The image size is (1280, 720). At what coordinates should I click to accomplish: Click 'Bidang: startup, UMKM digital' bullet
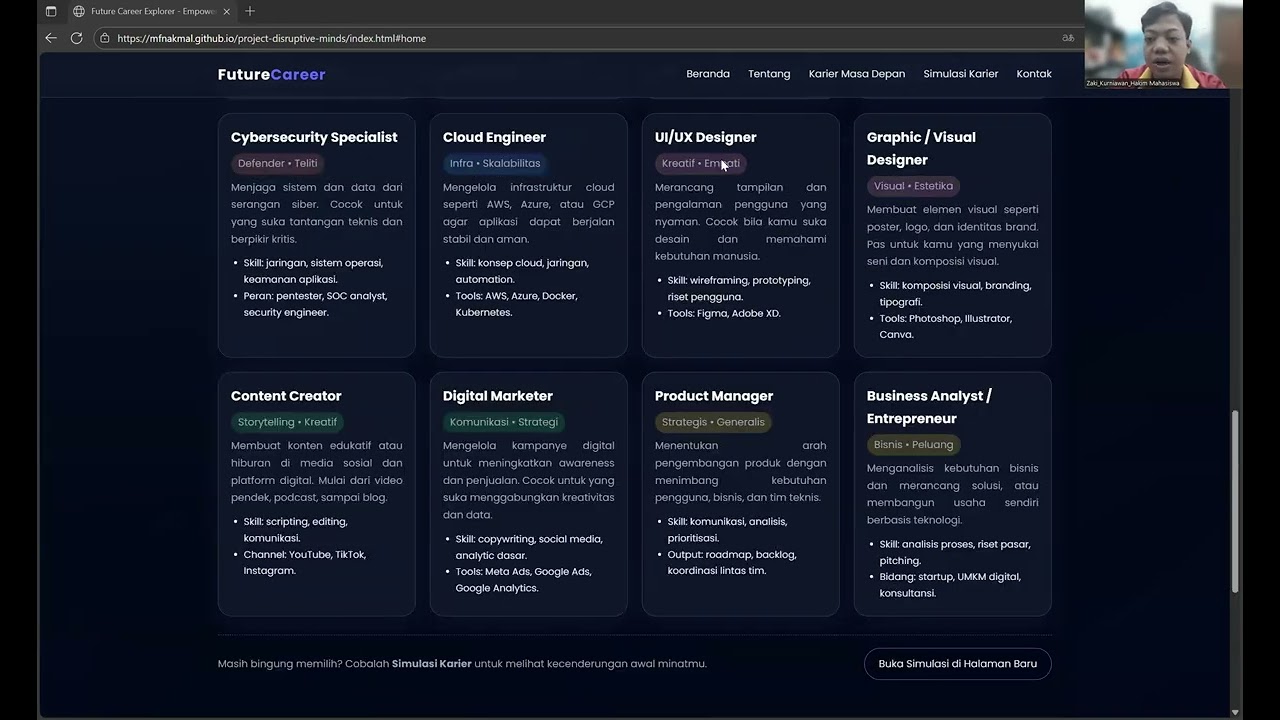[950, 585]
